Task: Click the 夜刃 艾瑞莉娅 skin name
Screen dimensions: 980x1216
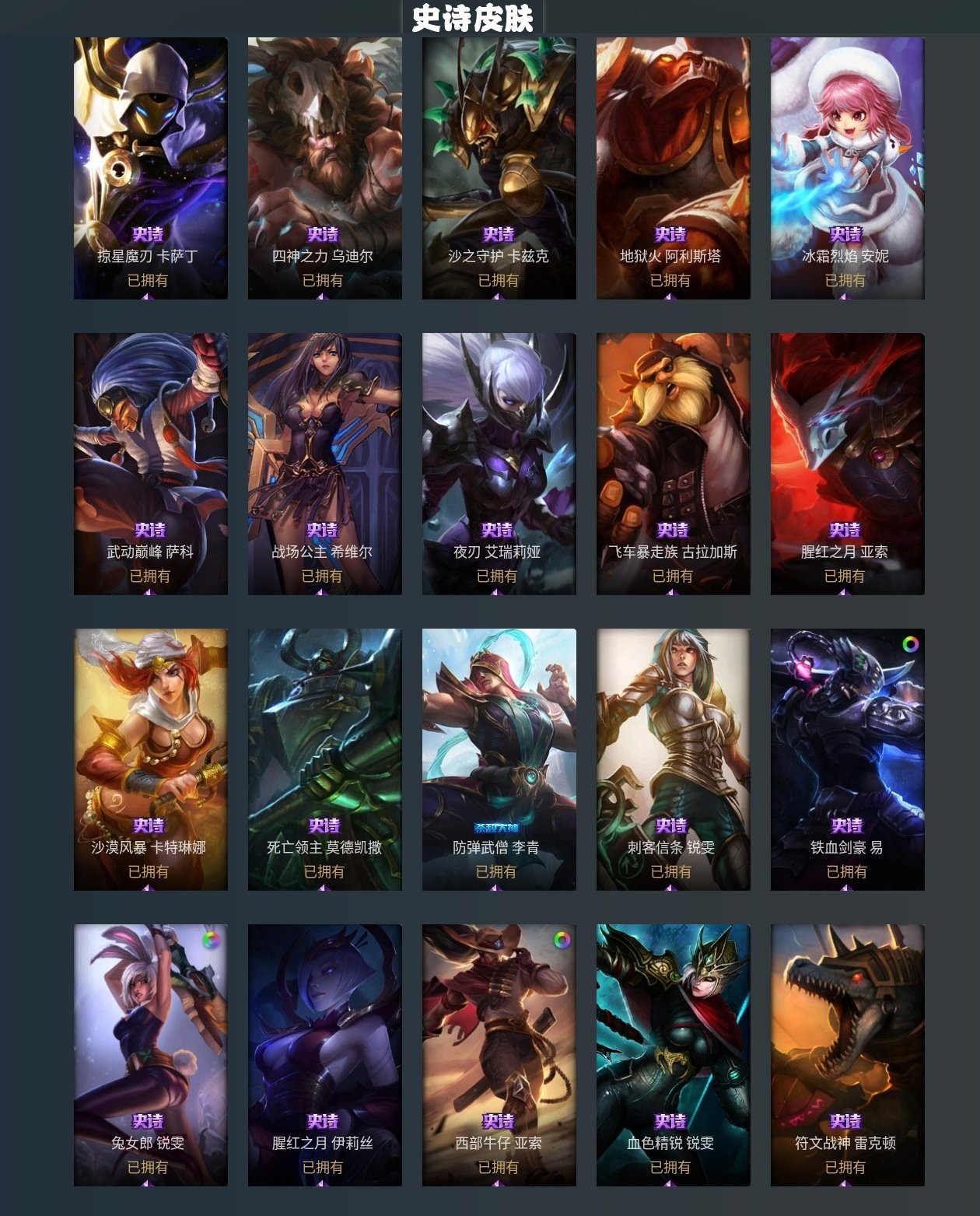Action: click(x=497, y=552)
